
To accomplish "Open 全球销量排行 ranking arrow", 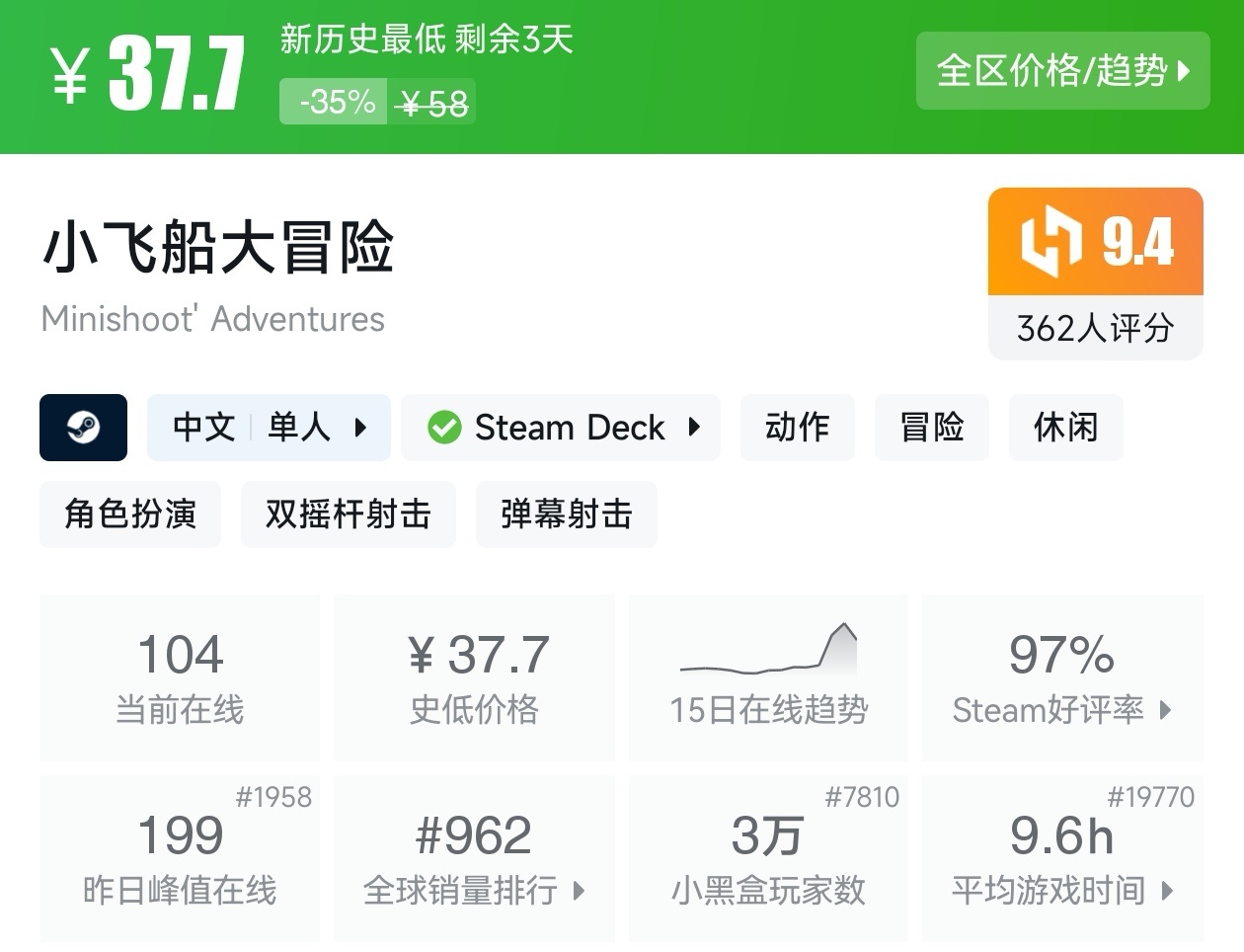I will click(580, 891).
